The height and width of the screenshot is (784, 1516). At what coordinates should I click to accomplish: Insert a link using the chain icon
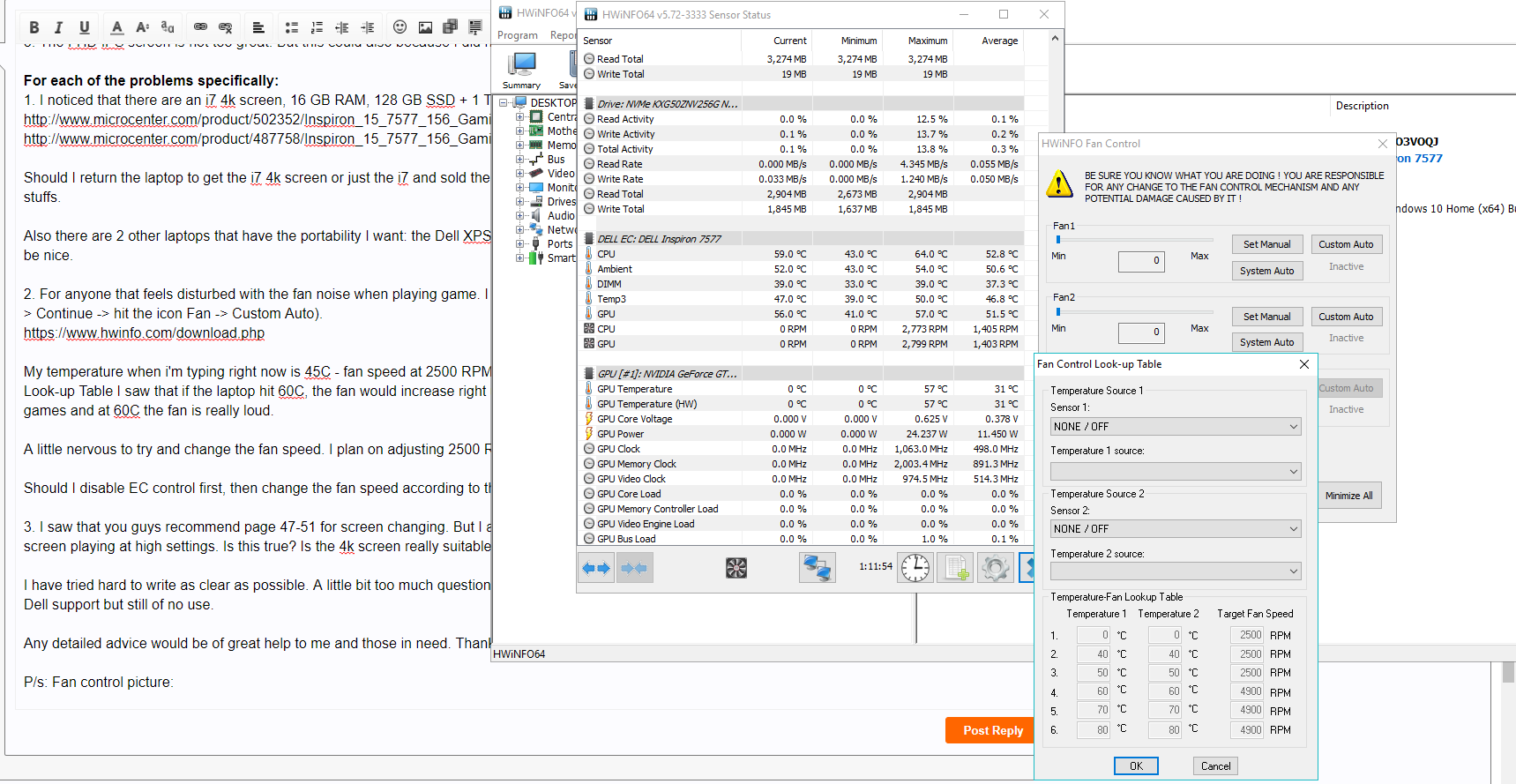(x=200, y=27)
